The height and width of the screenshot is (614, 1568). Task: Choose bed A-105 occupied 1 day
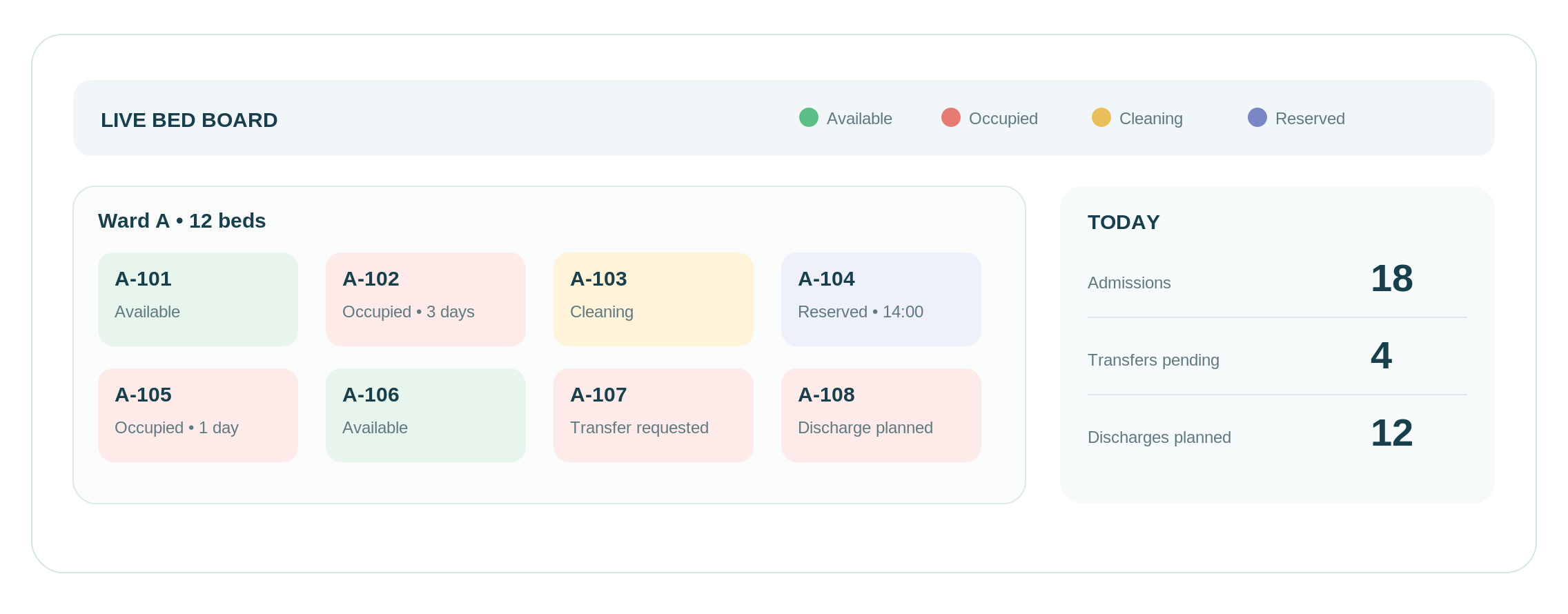198,415
